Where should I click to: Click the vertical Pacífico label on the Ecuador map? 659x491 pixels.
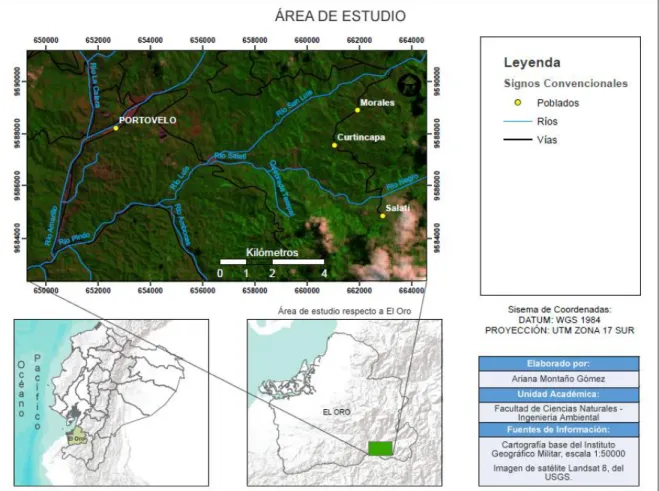point(37,392)
